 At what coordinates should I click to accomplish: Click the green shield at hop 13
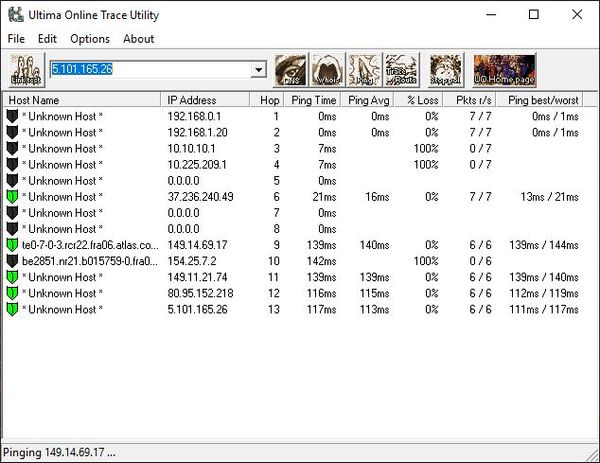point(13,309)
